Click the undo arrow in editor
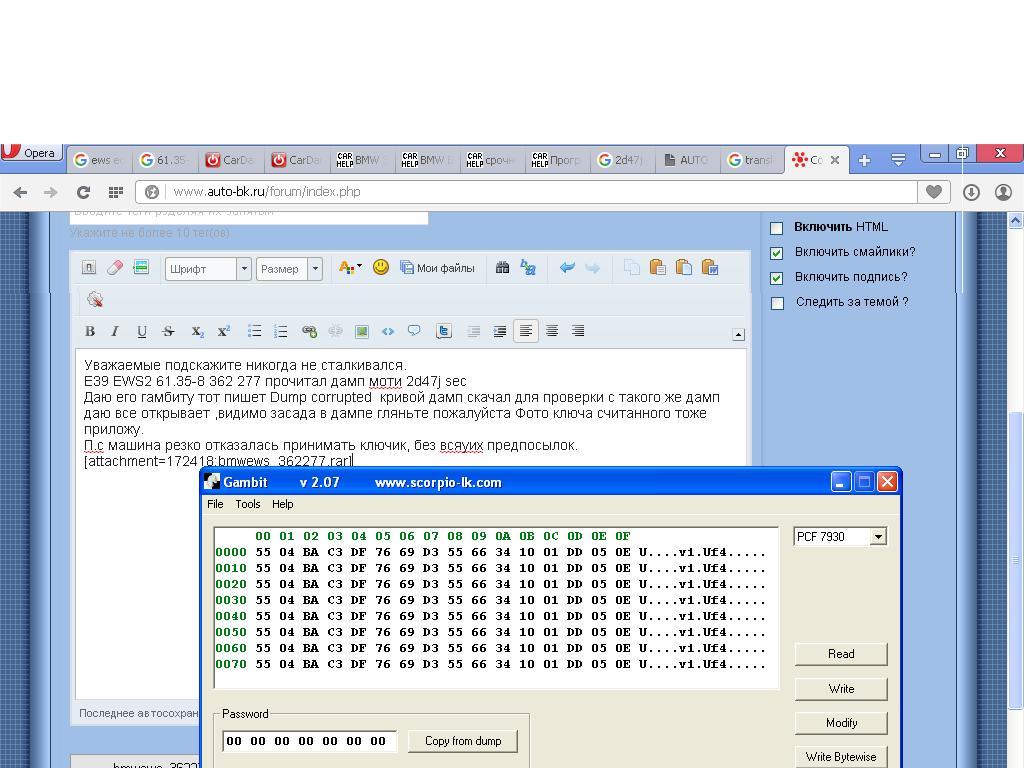Image resolution: width=1024 pixels, height=768 pixels. pos(567,267)
